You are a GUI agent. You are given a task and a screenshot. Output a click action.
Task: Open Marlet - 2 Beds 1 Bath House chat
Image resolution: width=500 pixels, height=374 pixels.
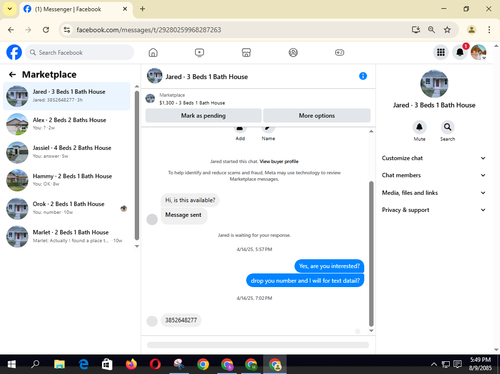pos(67,236)
